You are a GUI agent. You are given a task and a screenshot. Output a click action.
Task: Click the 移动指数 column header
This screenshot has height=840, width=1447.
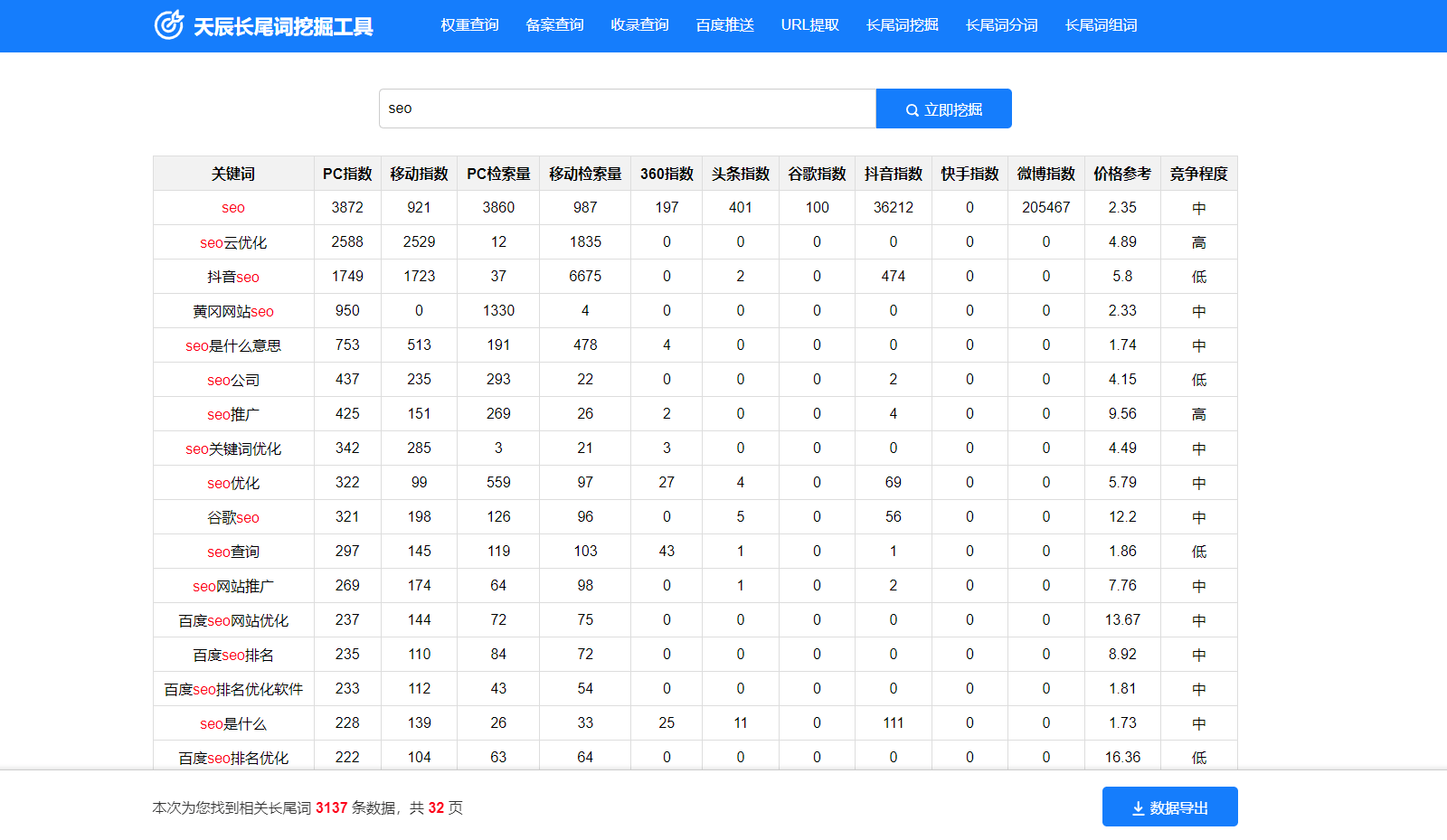[419, 174]
